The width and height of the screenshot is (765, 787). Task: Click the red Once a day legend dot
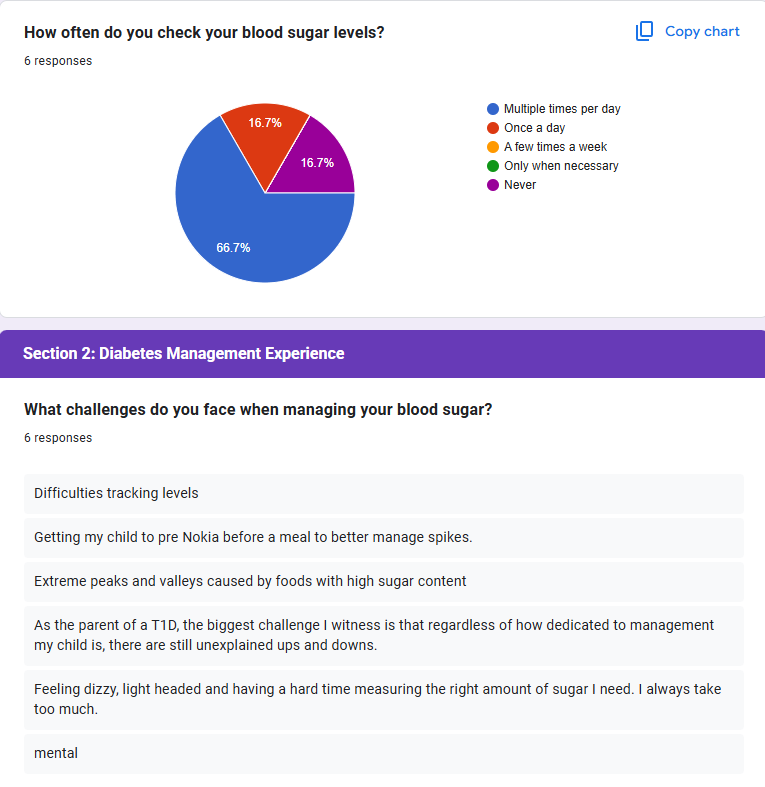[x=492, y=128]
